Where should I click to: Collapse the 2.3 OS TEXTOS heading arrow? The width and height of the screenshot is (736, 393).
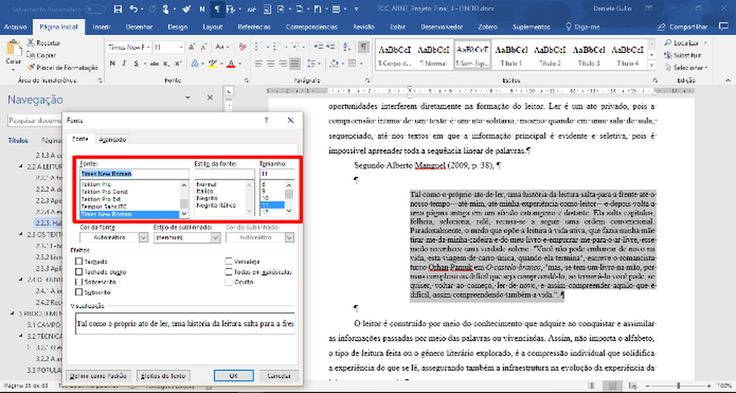pos(21,234)
